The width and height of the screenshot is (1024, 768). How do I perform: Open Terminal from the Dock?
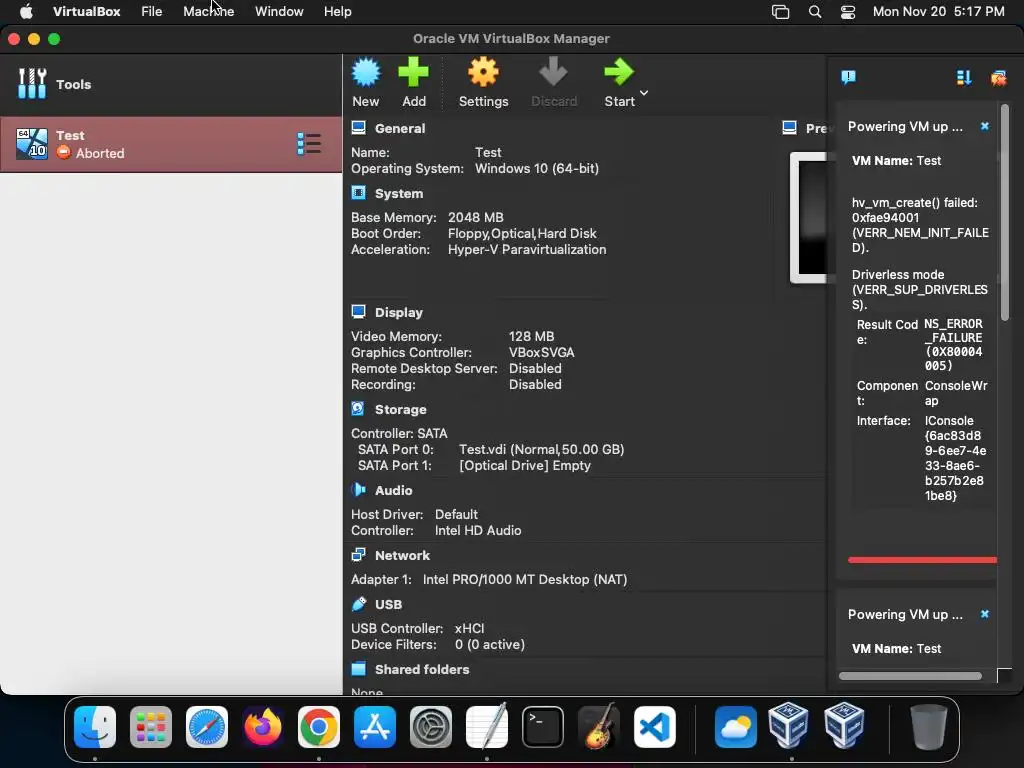[x=543, y=726]
